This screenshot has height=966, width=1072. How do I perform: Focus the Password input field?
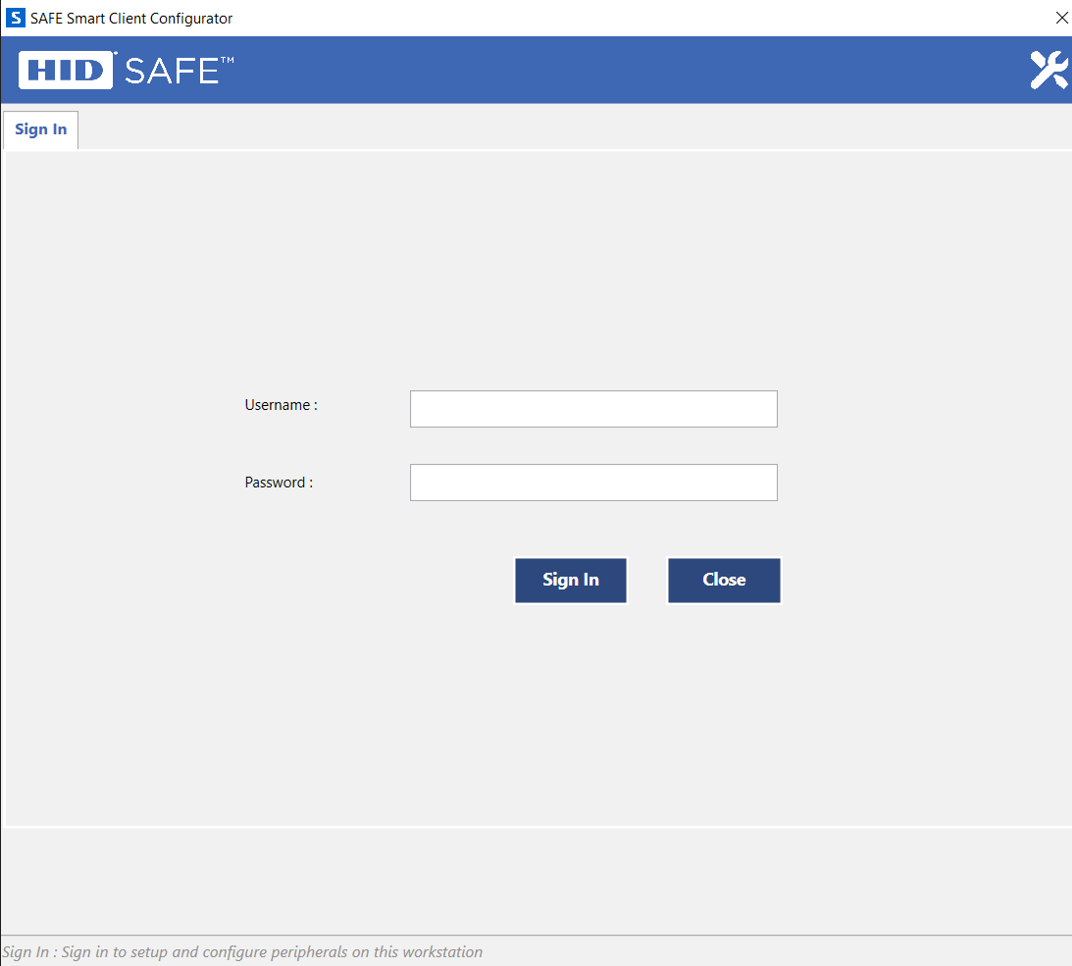[x=593, y=482]
